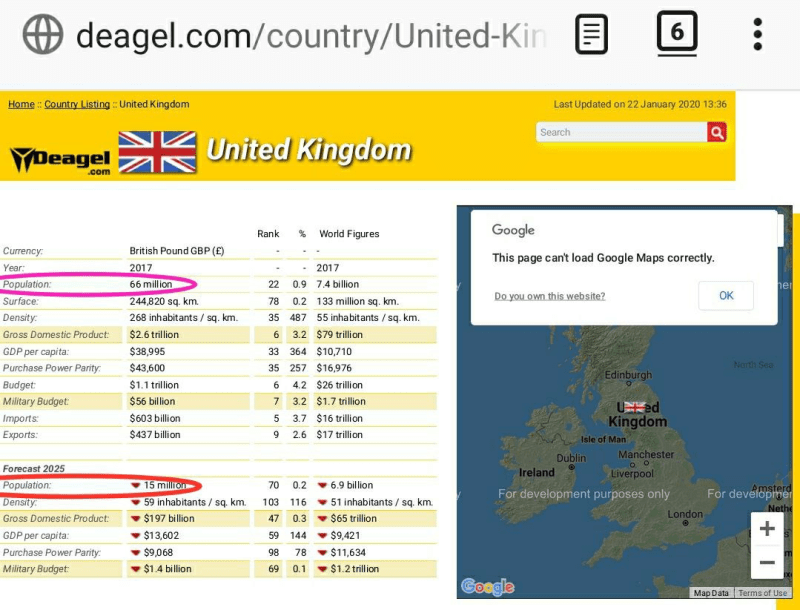Click the 'London' label on the map
The width and height of the screenshot is (800, 610).
tap(685, 514)
